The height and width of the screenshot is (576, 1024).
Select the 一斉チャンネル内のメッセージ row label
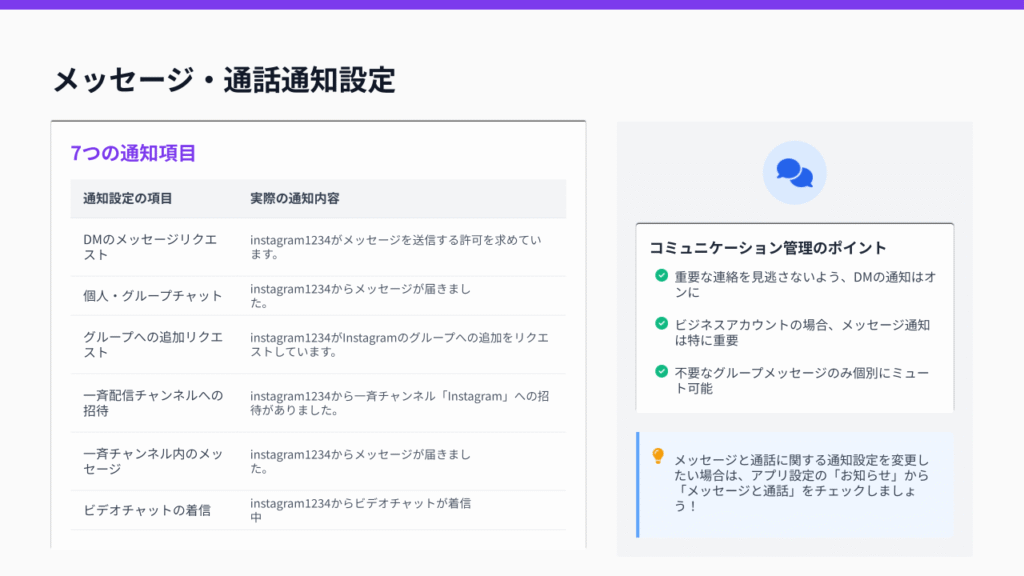153,461
